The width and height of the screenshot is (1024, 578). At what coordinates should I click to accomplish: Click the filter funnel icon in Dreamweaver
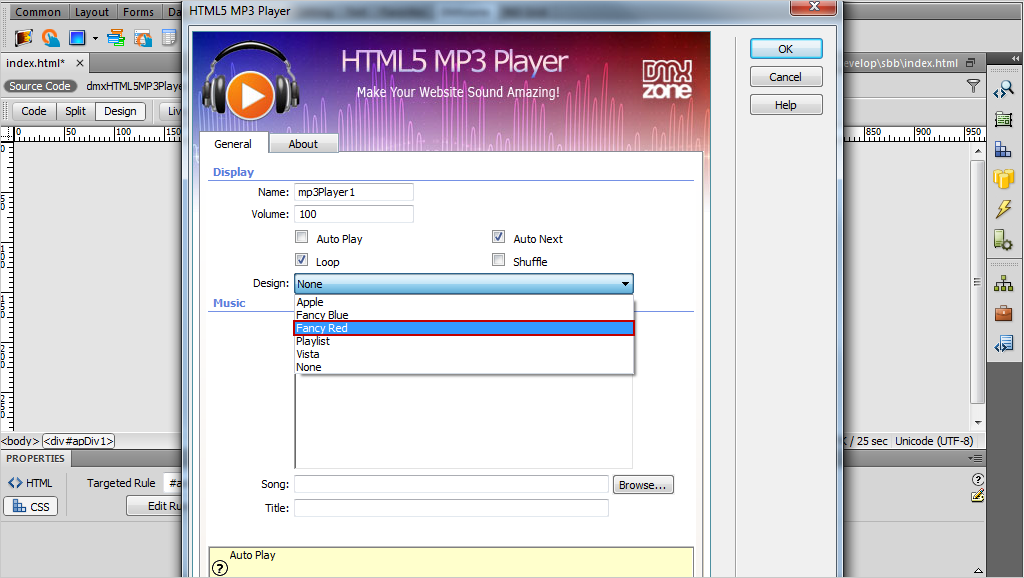tap(973, 86)
